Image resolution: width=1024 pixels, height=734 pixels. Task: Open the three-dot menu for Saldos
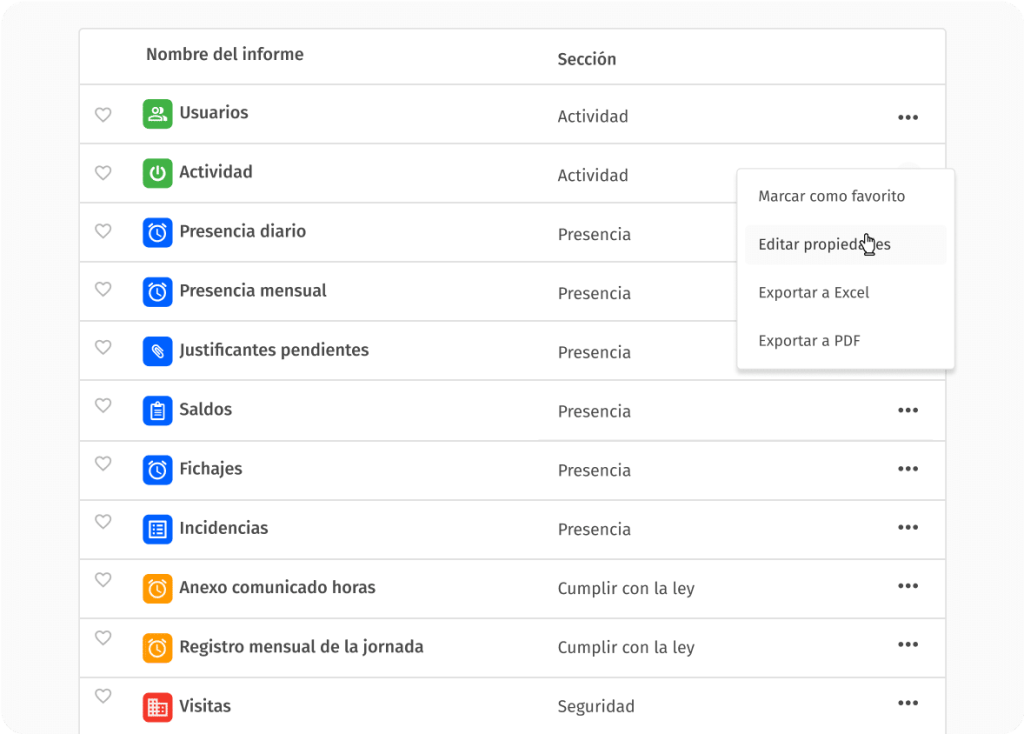tap(907, 410)
